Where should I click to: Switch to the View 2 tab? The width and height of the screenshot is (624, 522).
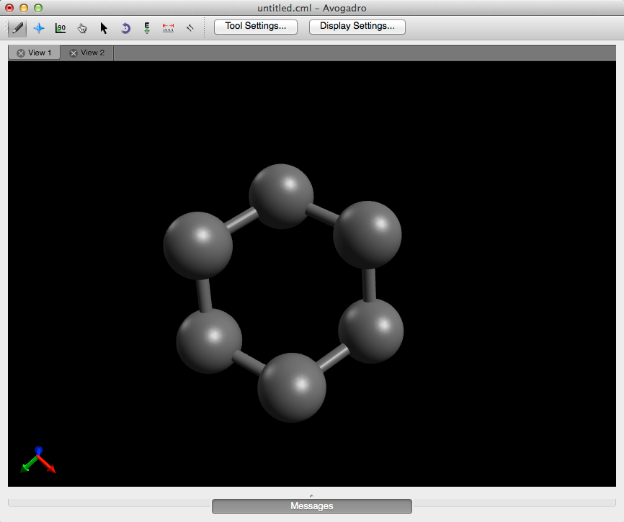pyautogui.click(x=93, y=53)
